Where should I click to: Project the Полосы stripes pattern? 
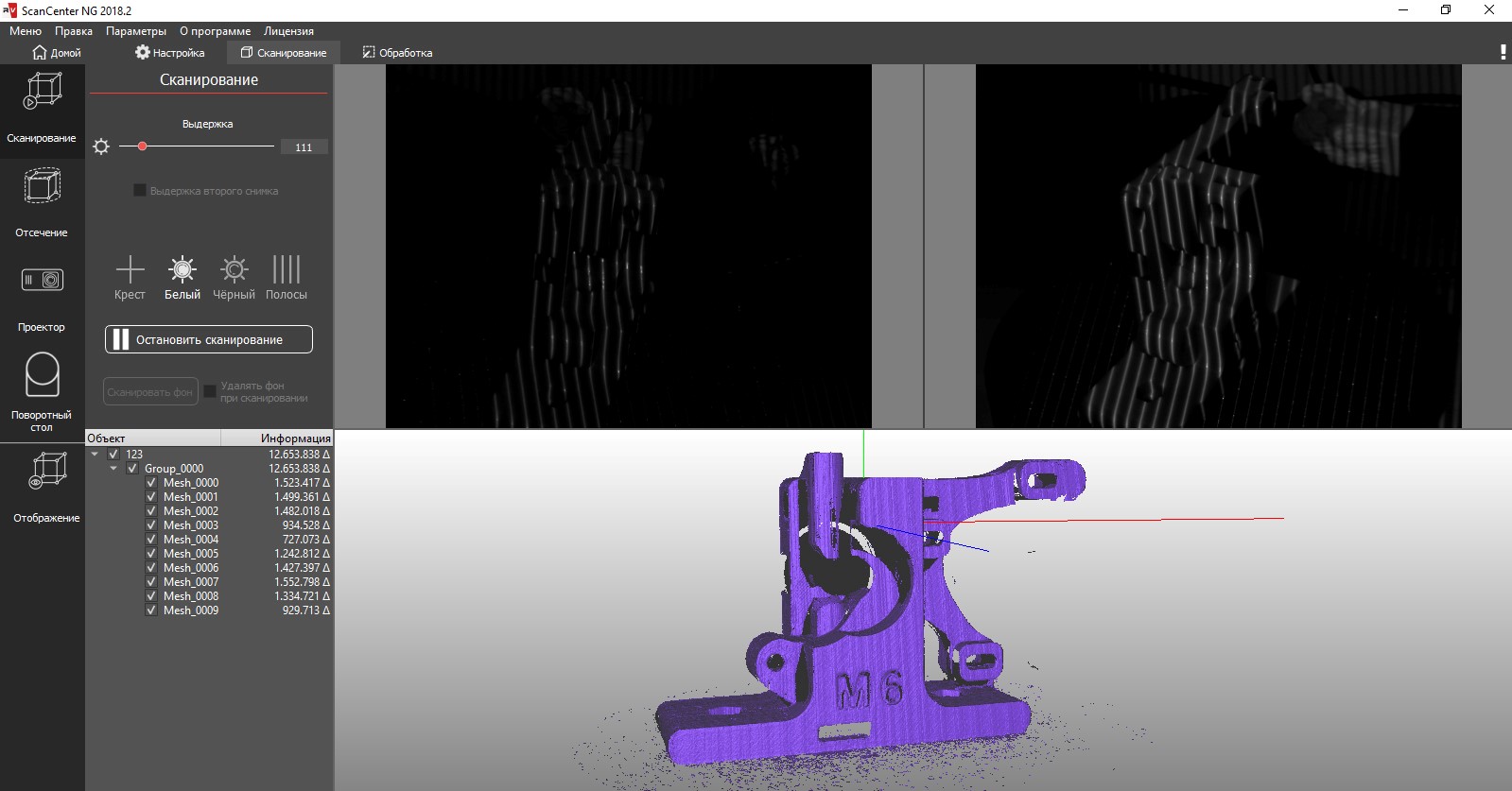(x=286, y=270)
